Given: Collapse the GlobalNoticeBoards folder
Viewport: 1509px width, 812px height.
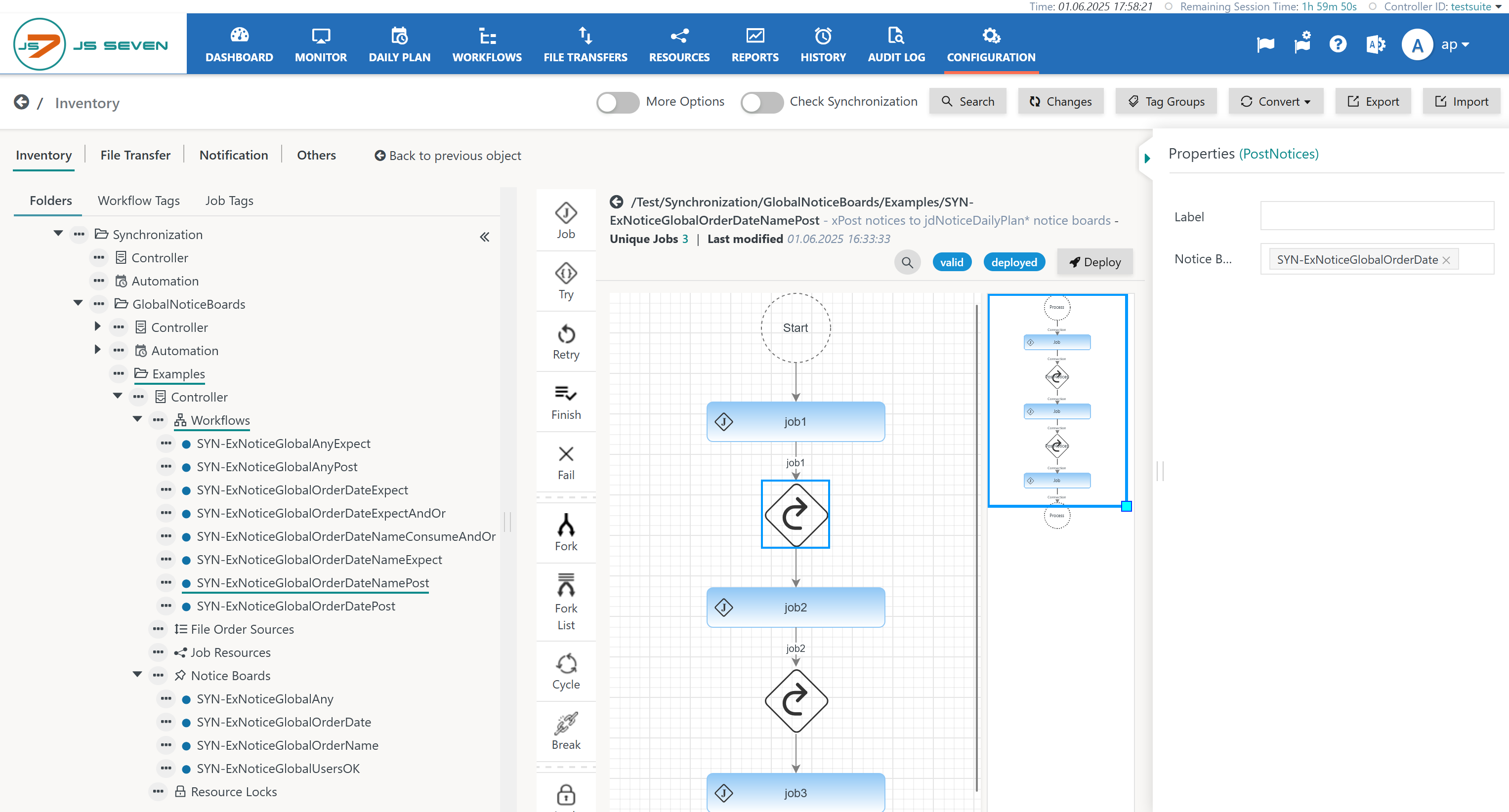Looking at the screenshot, I should click(x=78, y=303).
